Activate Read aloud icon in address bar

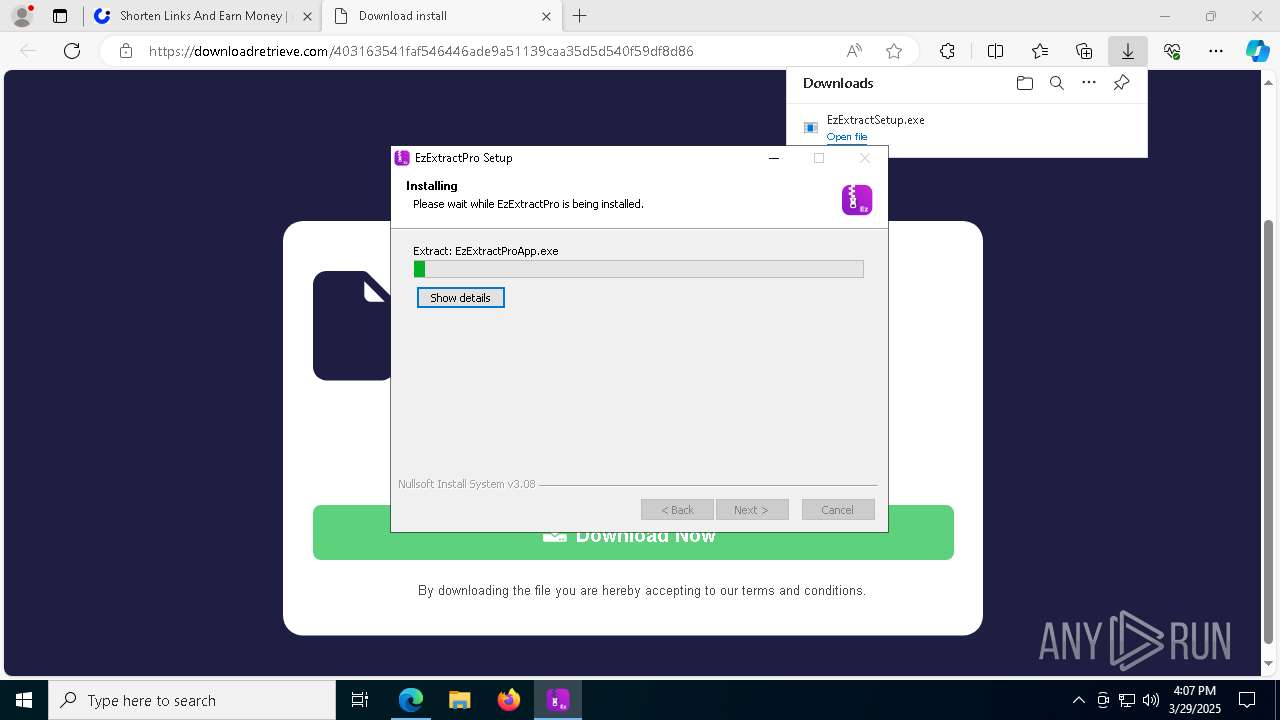854,51
